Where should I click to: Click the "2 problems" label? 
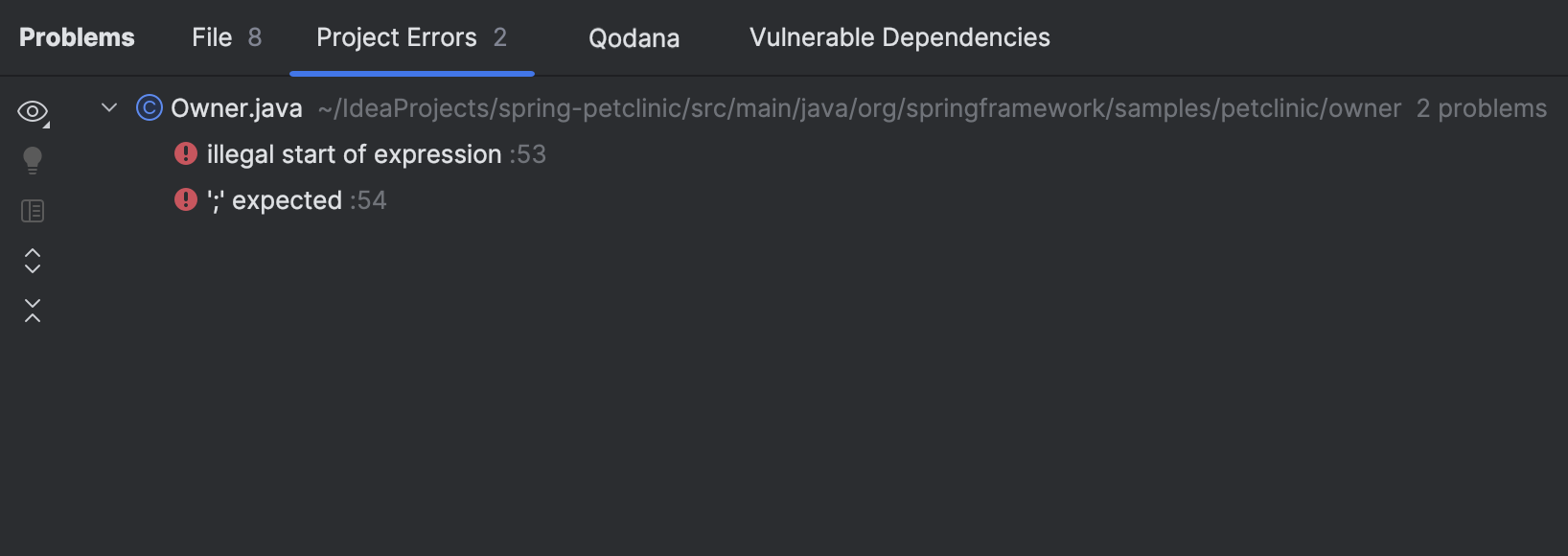pyautogui.click(x=1481, y=108)
